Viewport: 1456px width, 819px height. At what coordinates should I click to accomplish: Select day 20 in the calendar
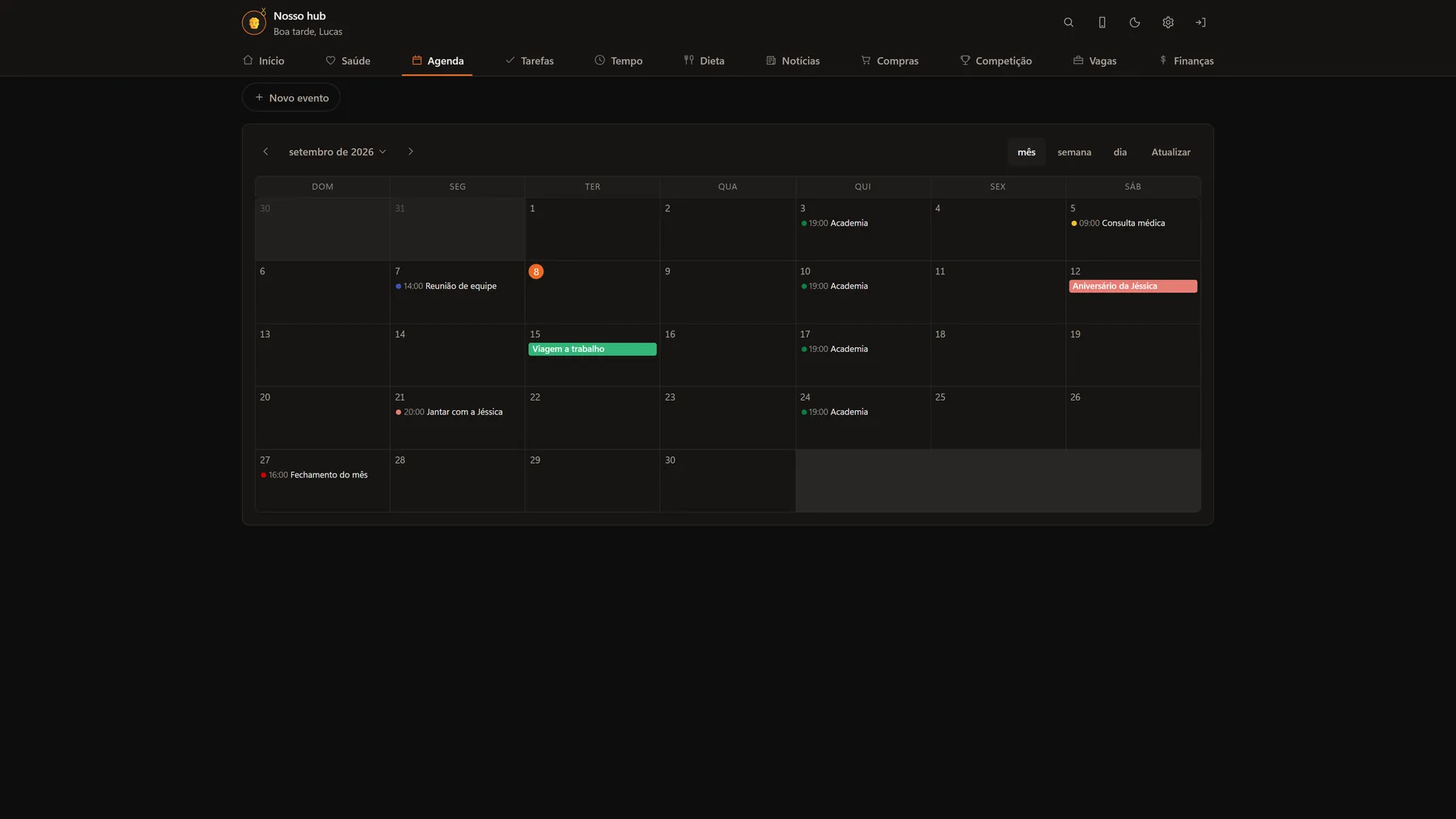click(322, 418)
